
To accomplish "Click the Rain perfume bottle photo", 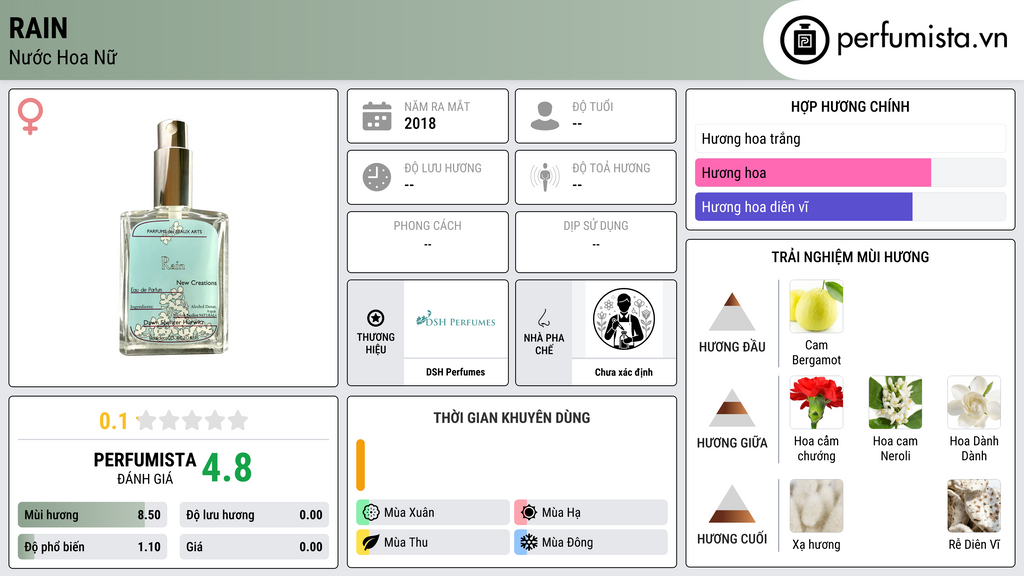I will 174,238.
